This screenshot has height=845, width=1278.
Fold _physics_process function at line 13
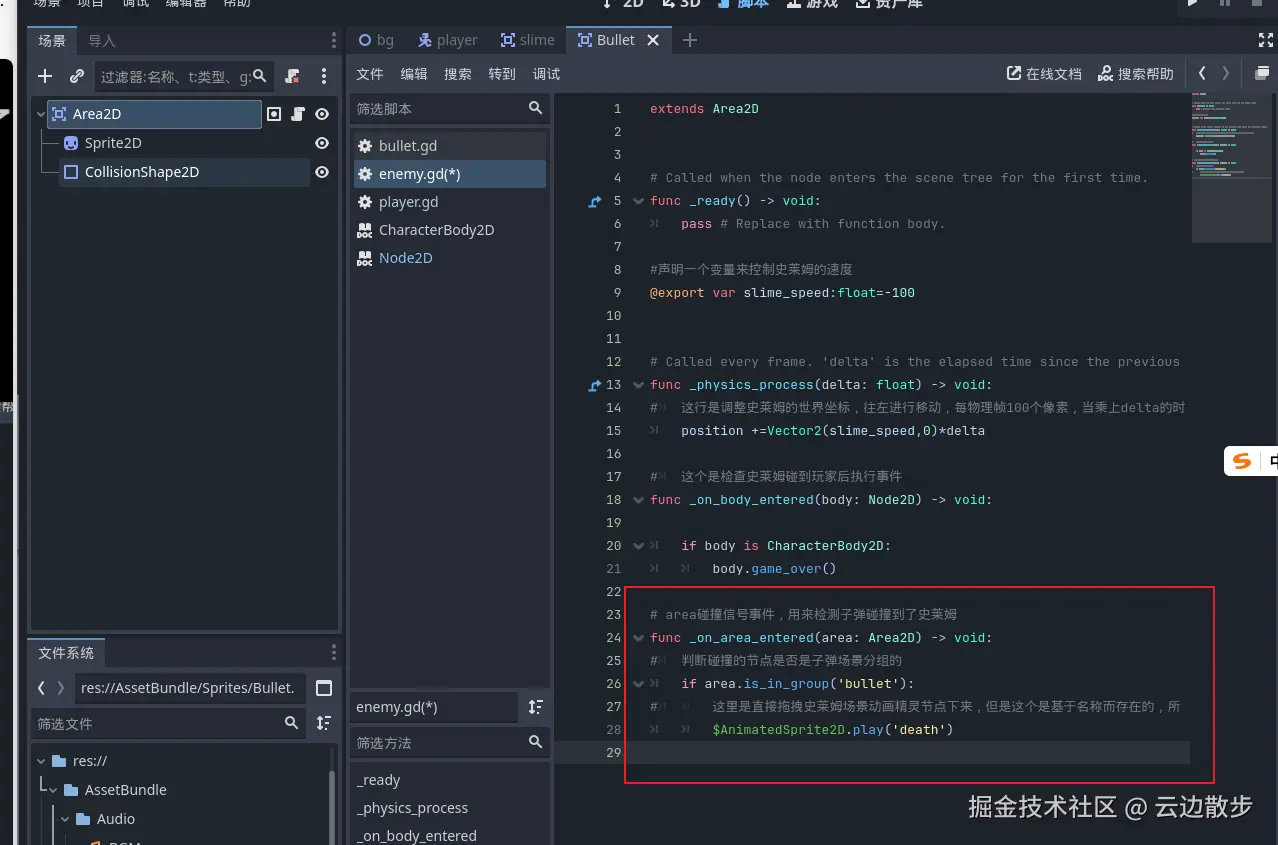[638, 385]
